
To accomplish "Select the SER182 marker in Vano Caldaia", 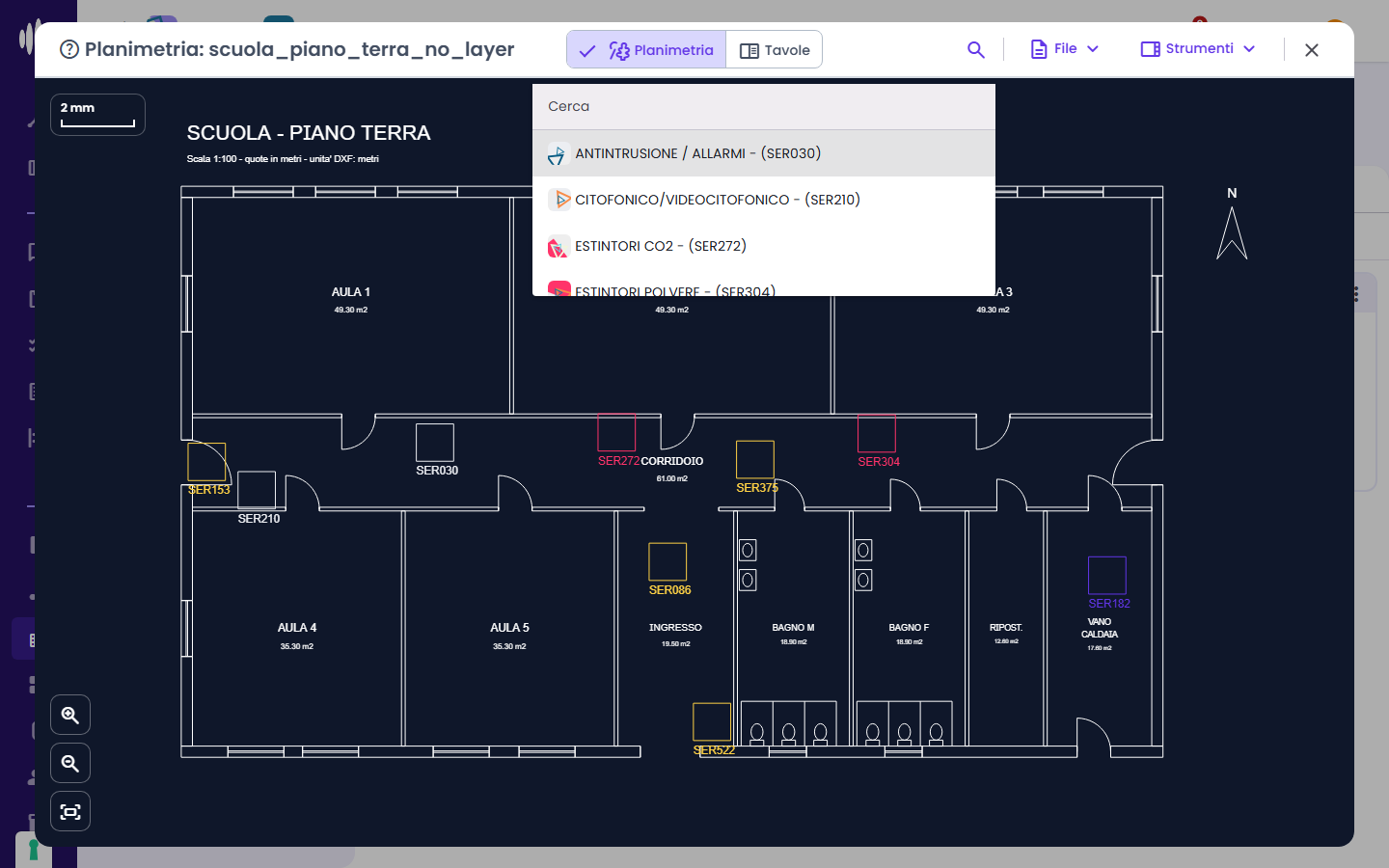I will 1107,576.
